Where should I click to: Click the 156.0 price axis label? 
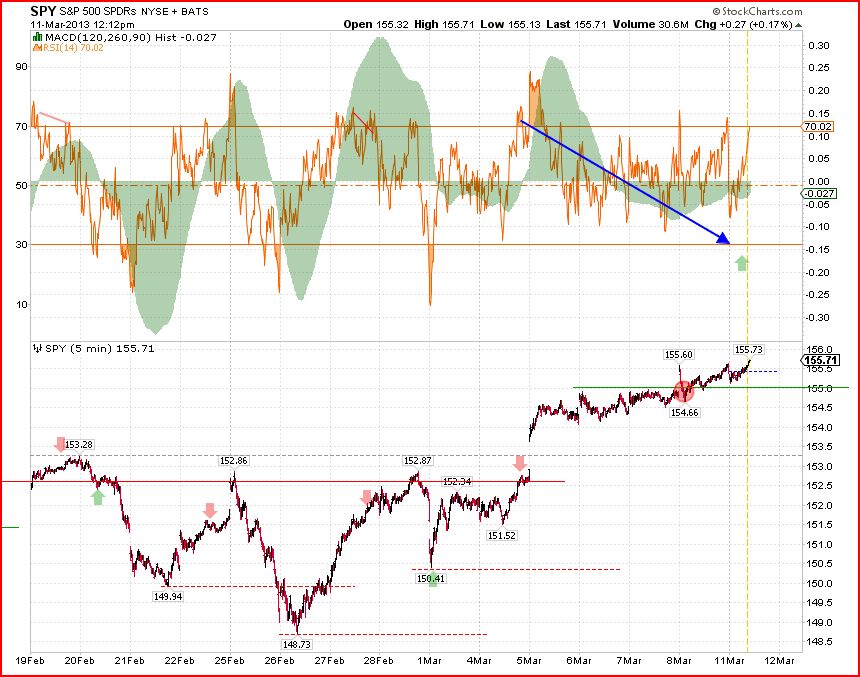tap(821, 349)
